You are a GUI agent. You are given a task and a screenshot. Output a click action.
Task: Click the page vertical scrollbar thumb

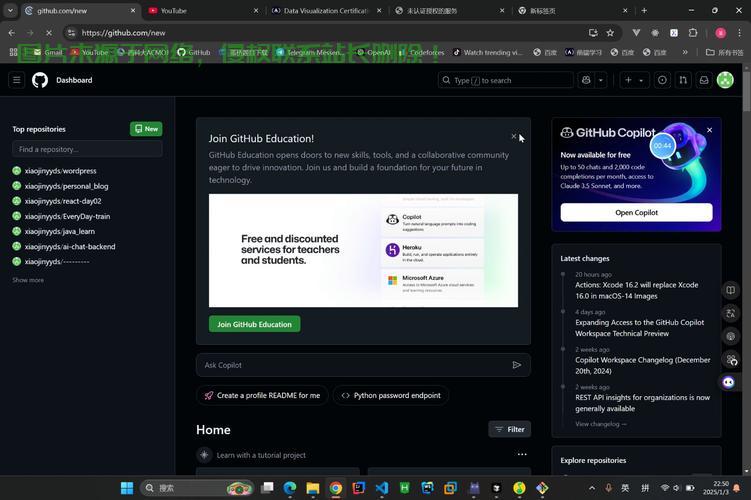tap(746, 90)
